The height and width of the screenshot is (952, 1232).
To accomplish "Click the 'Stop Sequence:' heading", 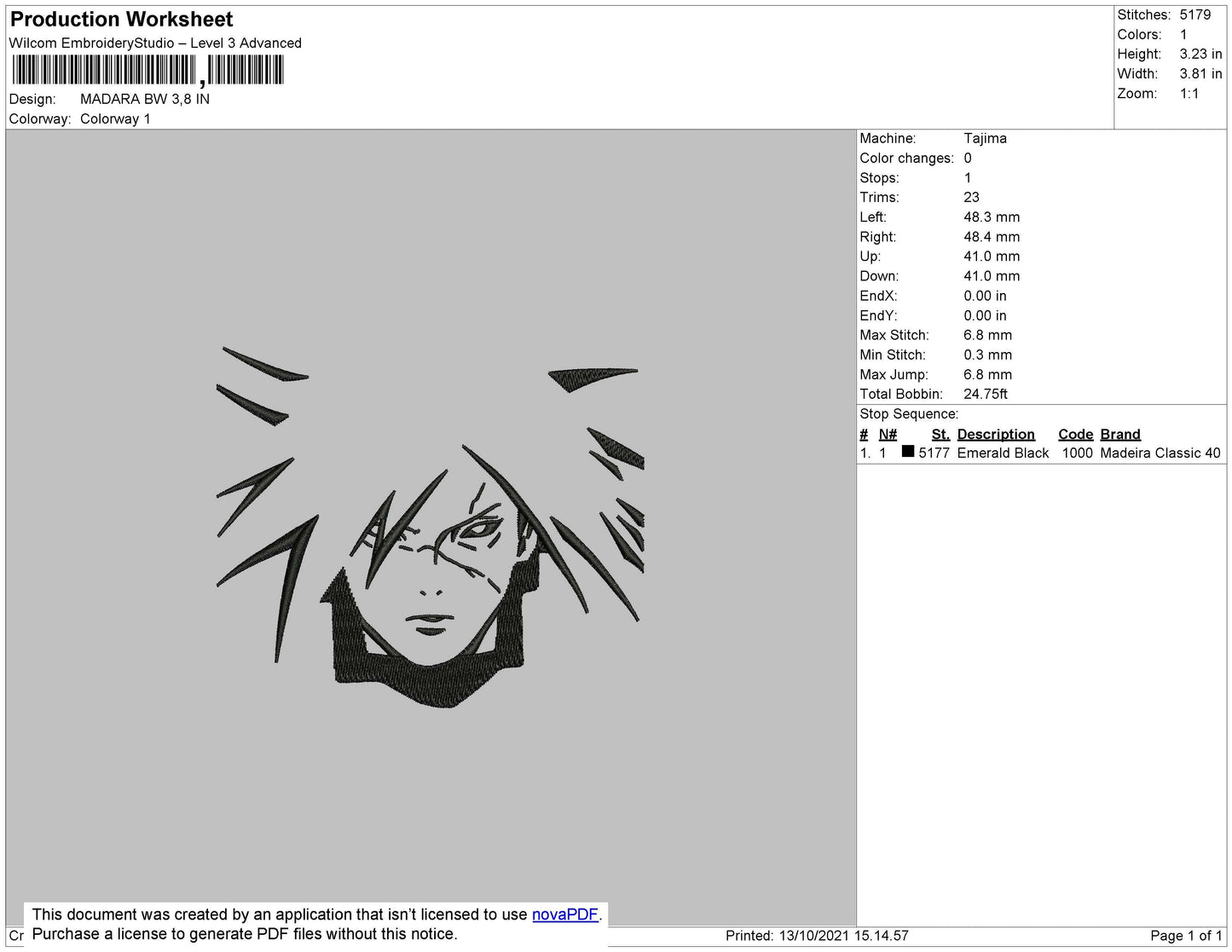I will tap(909, 413).
